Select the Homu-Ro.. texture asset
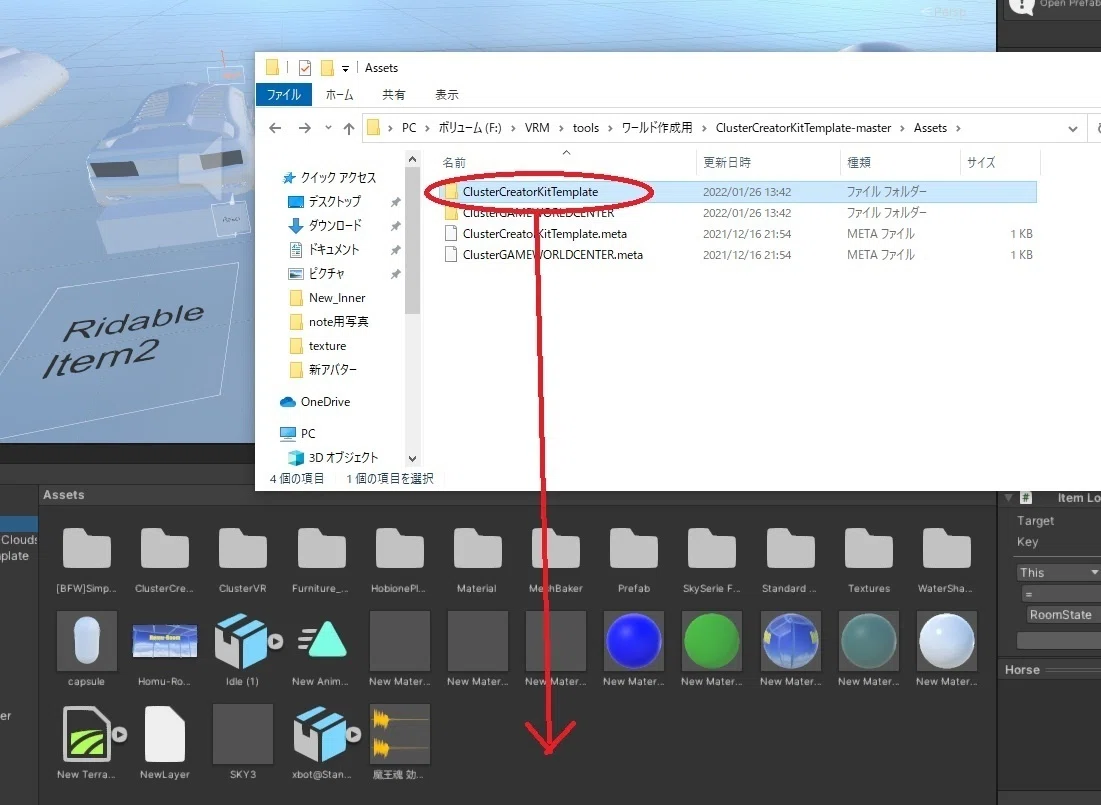The height and width of the screenshot is (805, 1101). [x=164, y=650]
